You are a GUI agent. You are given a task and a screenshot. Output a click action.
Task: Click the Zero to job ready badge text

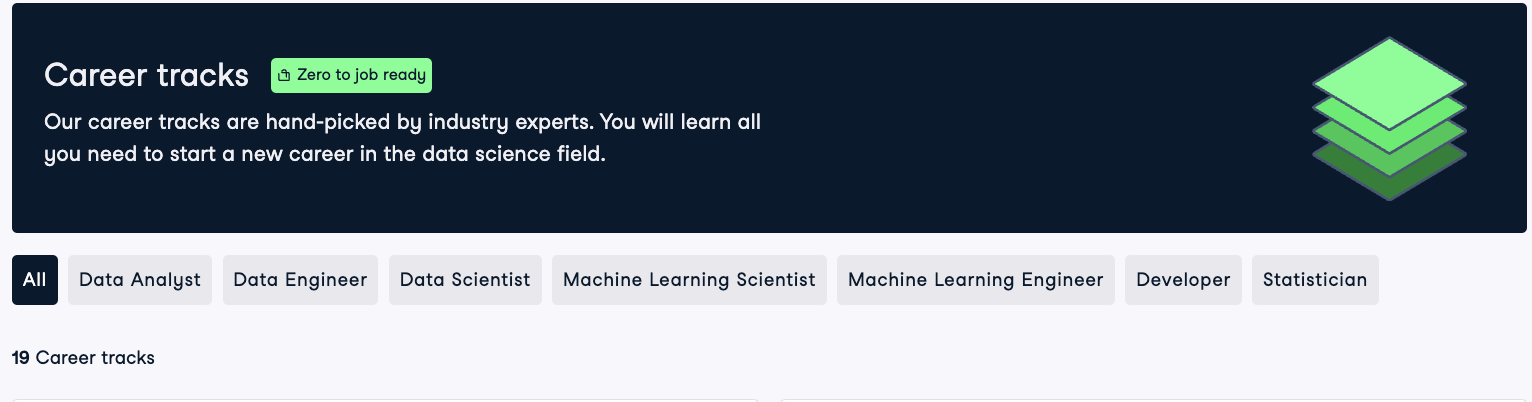coord(361,75)
